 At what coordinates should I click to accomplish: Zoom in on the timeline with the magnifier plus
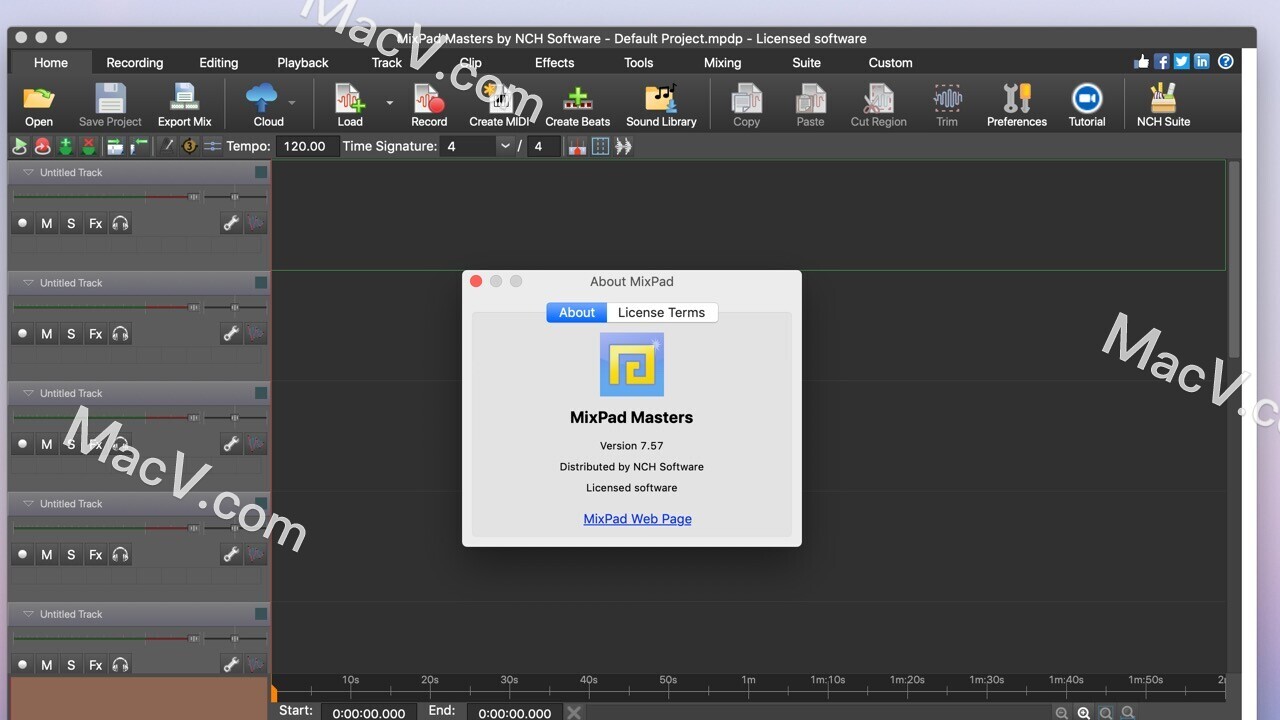(x=1084, y=713)
